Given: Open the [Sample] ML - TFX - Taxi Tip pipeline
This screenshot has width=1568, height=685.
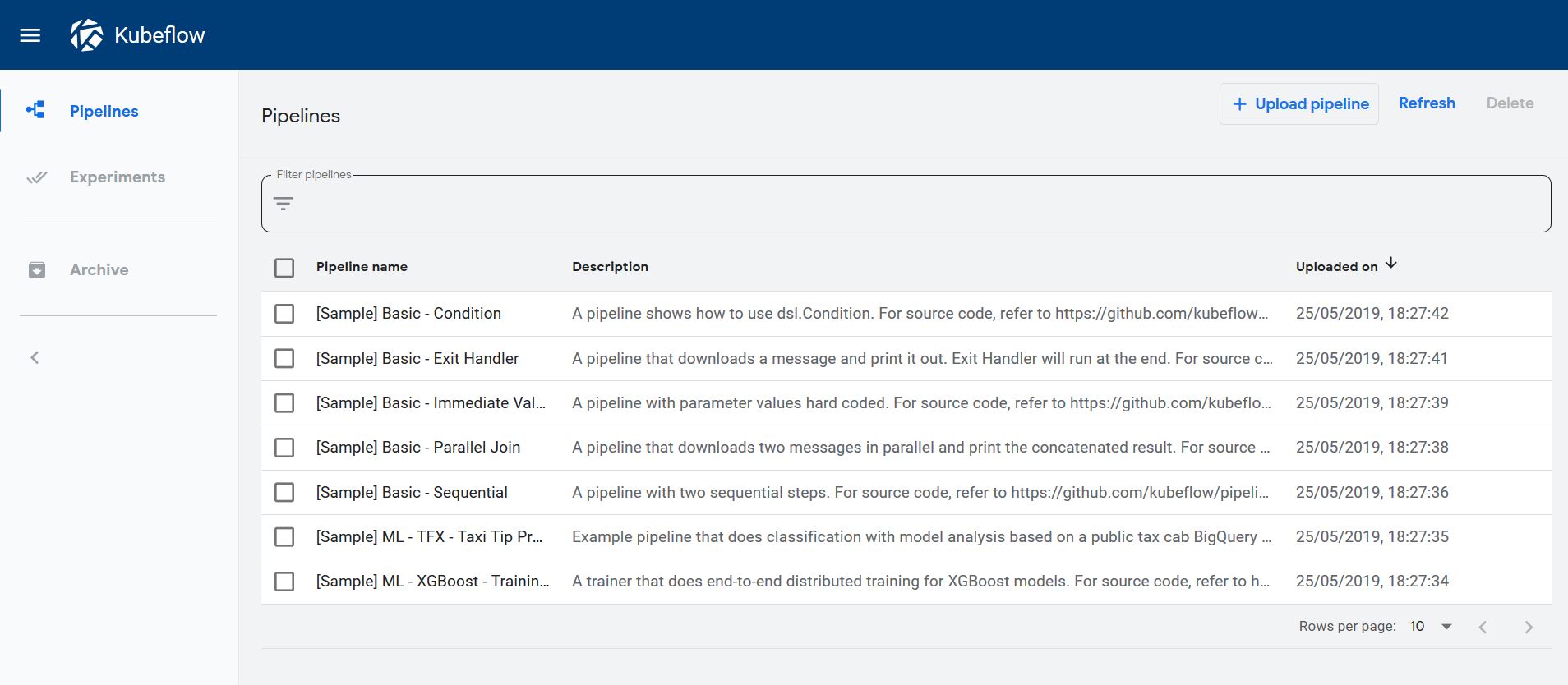Looking at the screenshot, I should tap(429, 537).
